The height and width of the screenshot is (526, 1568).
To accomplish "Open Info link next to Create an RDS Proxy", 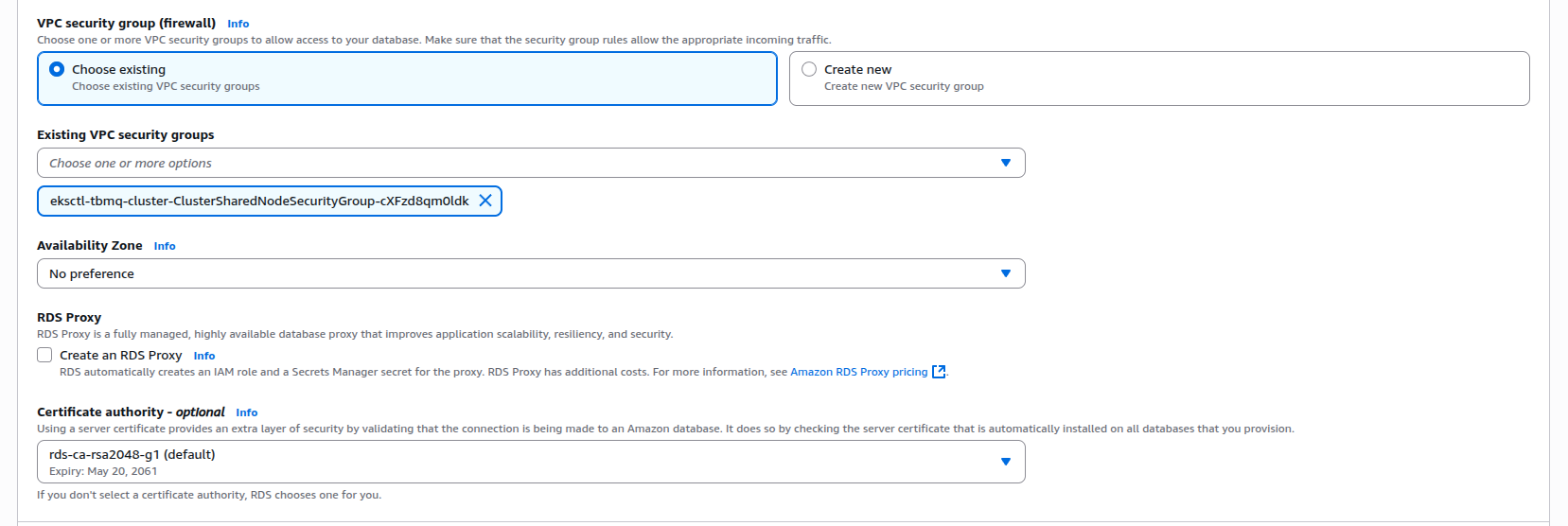I will [204, 356].
